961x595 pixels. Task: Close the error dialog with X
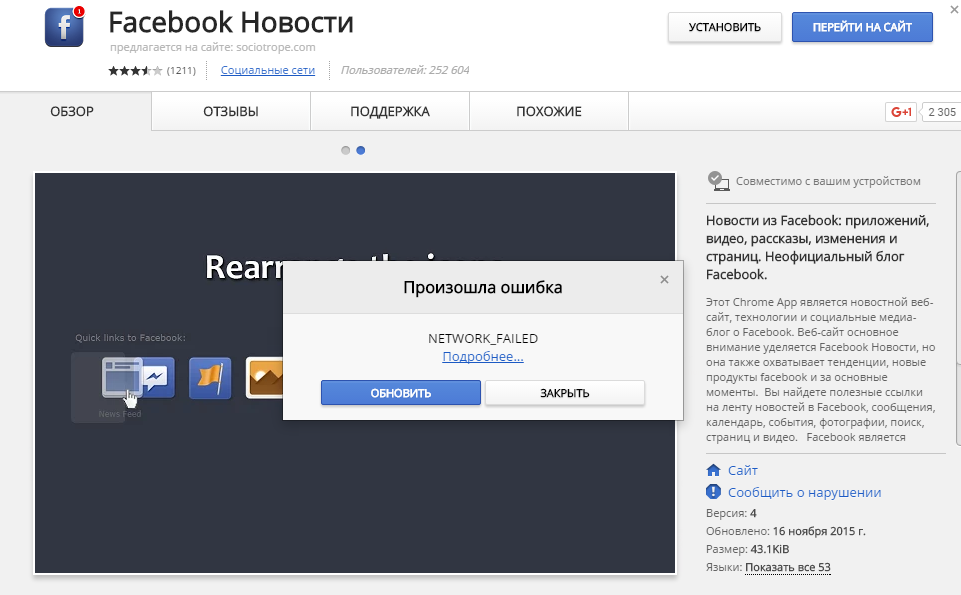[664, 279]
